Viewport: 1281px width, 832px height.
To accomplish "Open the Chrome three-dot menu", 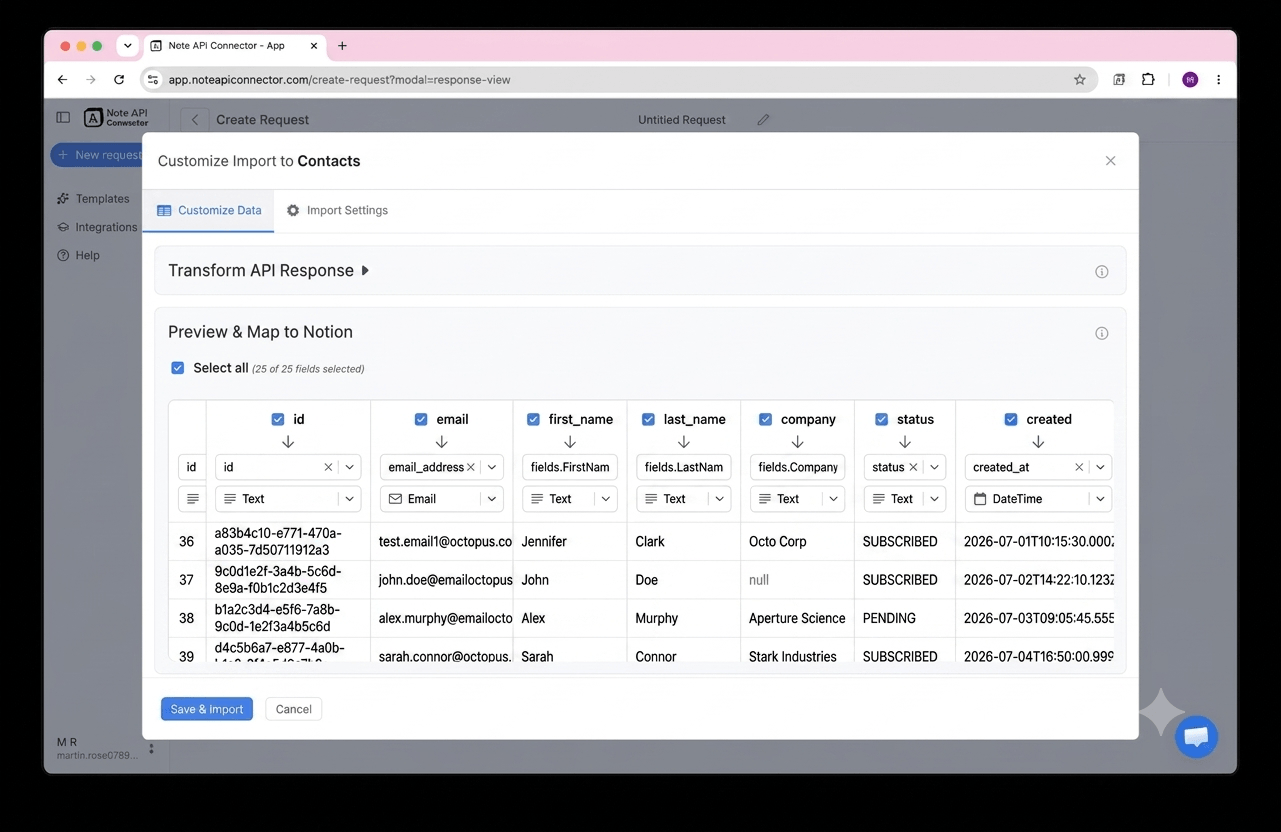I will click(x=1218, y=80).
